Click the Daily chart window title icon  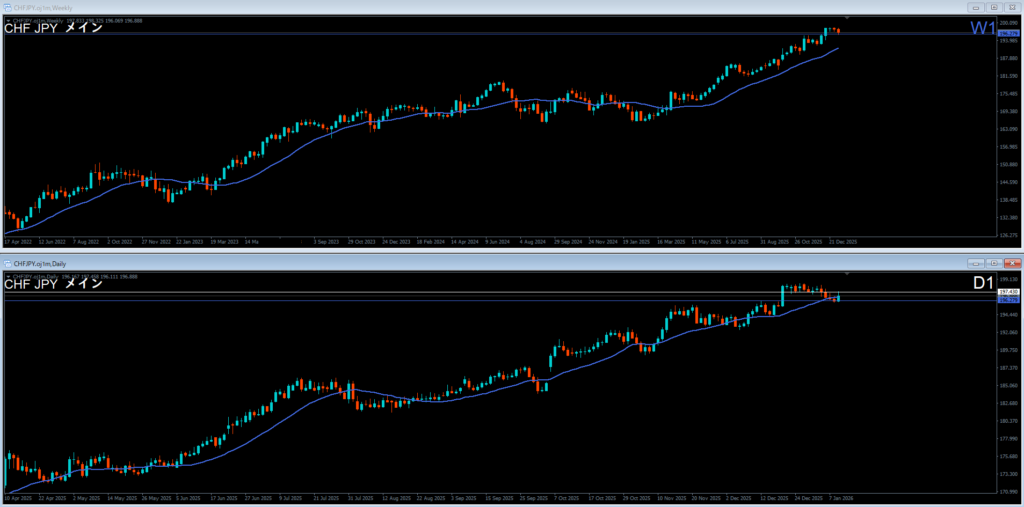point(7,263)
